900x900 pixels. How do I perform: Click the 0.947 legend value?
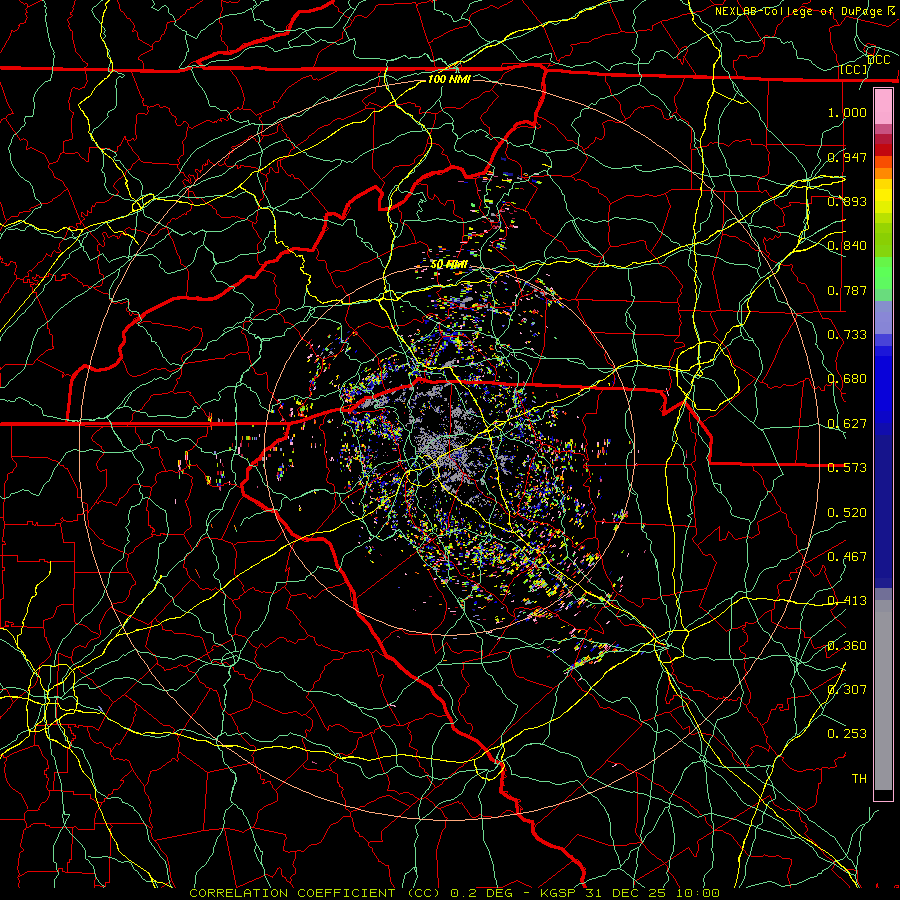pyautogui.click(x=847, y=157)
